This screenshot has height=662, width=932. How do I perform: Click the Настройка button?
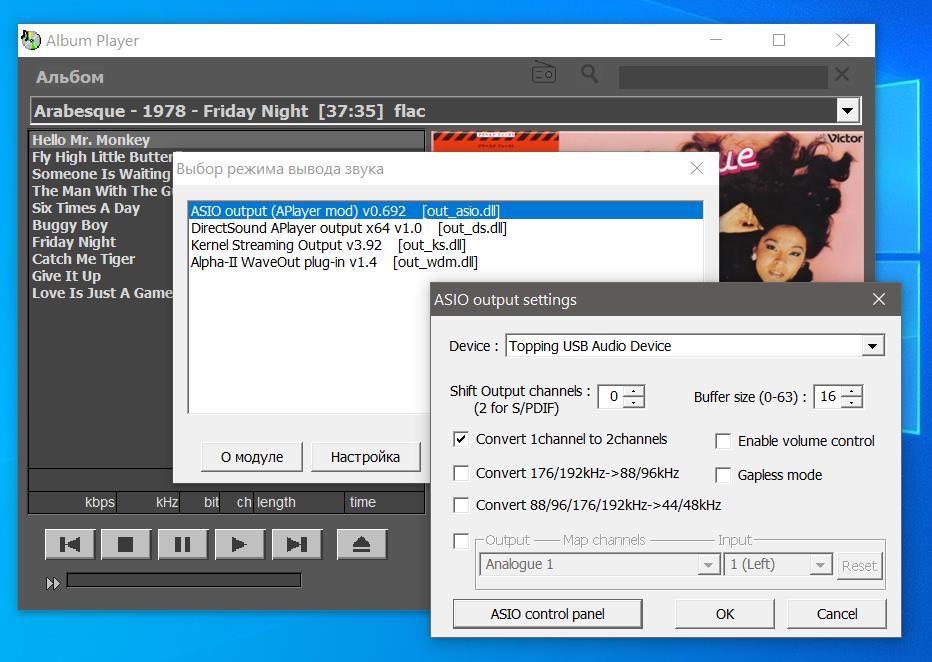pyautogui.click(x=365, y=457)
